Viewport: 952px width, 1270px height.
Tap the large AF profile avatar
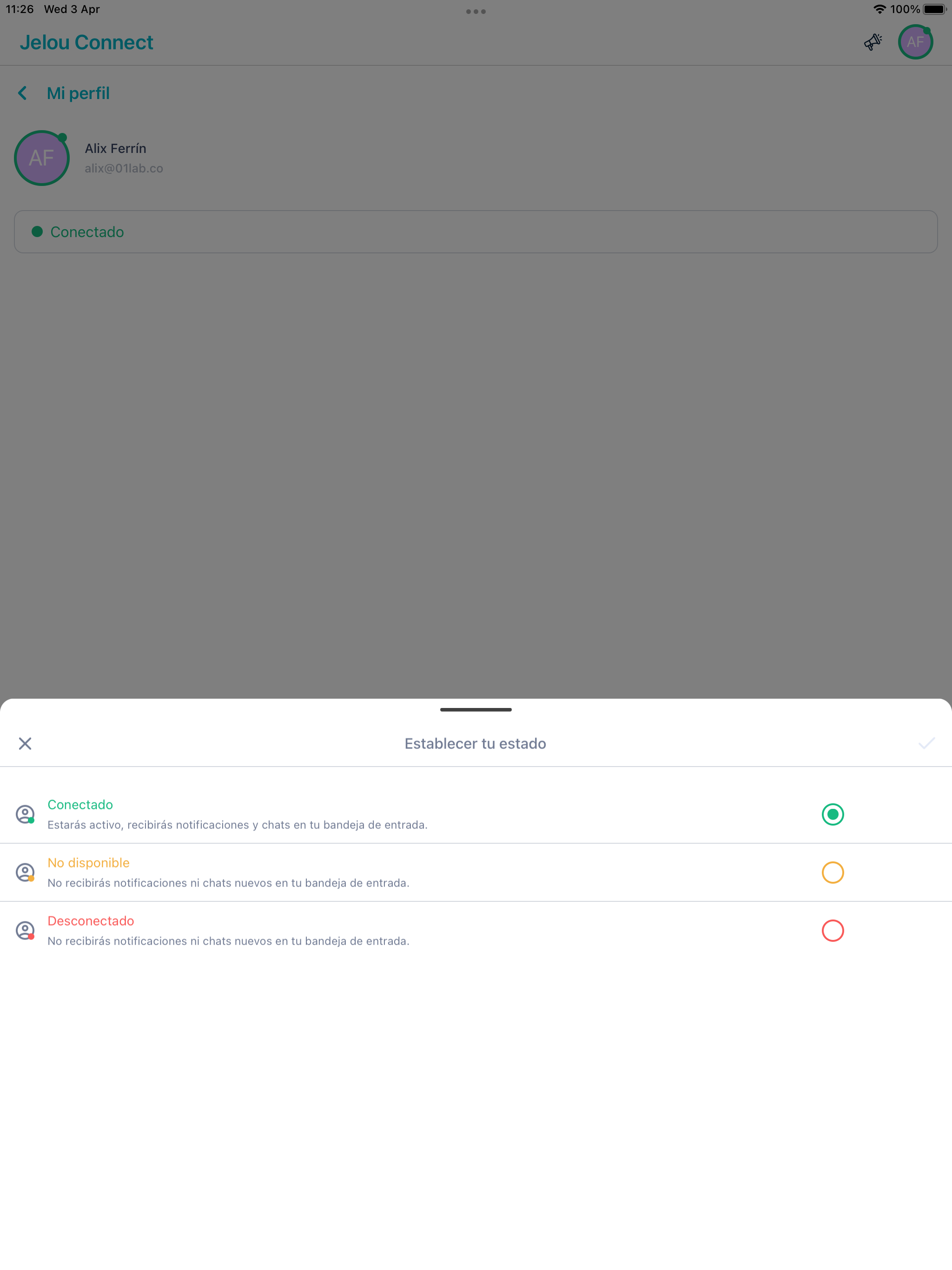click(42, 158)
